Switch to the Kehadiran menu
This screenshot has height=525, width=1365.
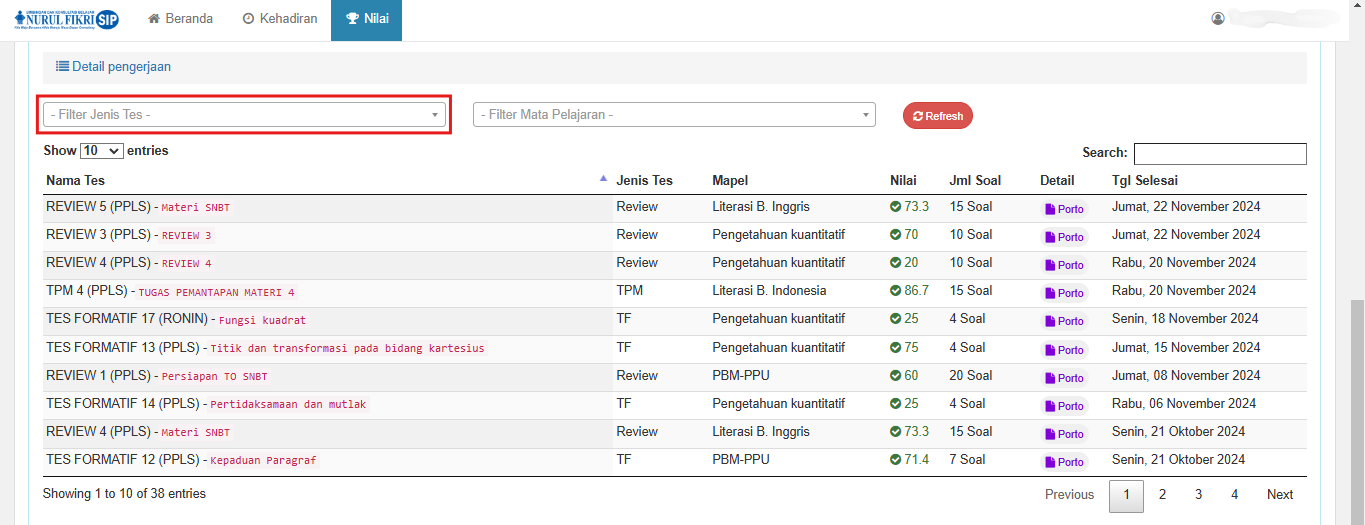pos(280,19)
